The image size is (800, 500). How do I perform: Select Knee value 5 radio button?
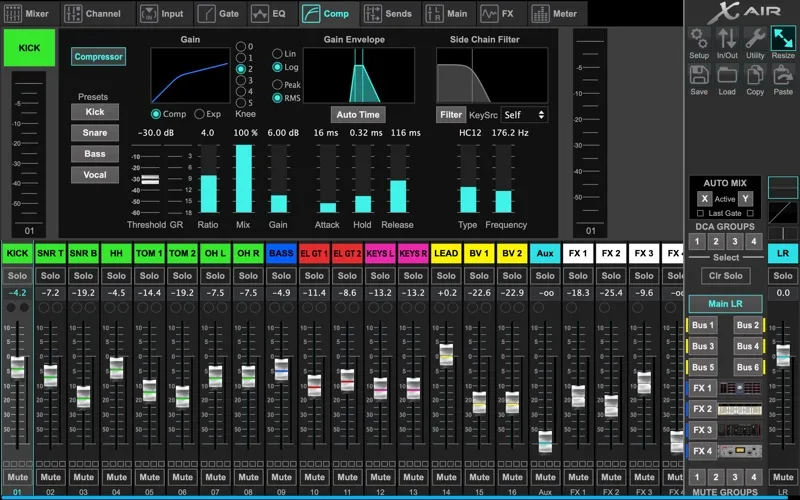241,103
